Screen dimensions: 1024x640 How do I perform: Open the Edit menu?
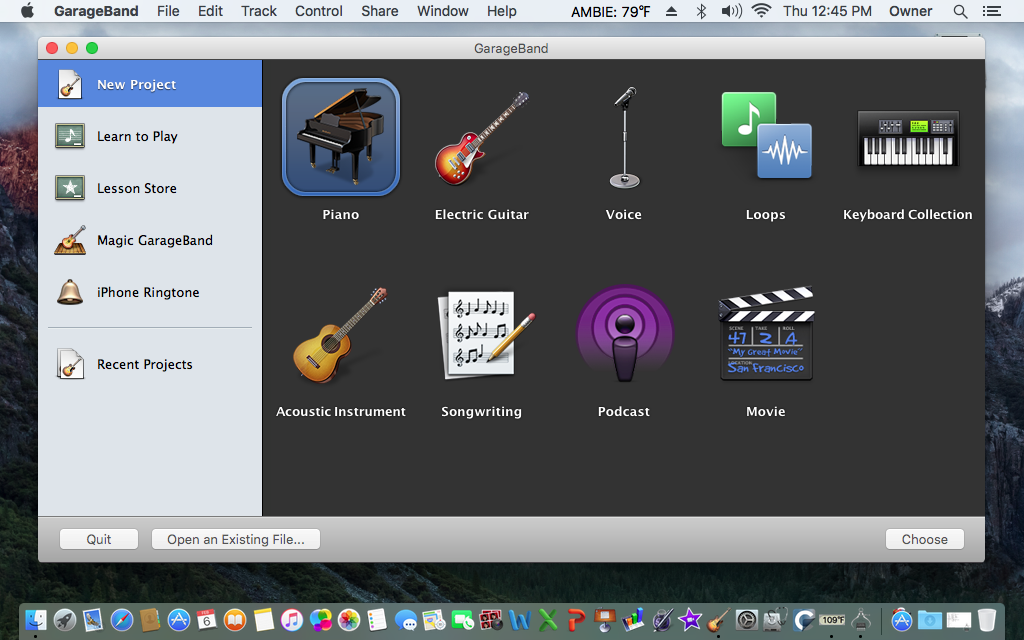coord(210,11)
